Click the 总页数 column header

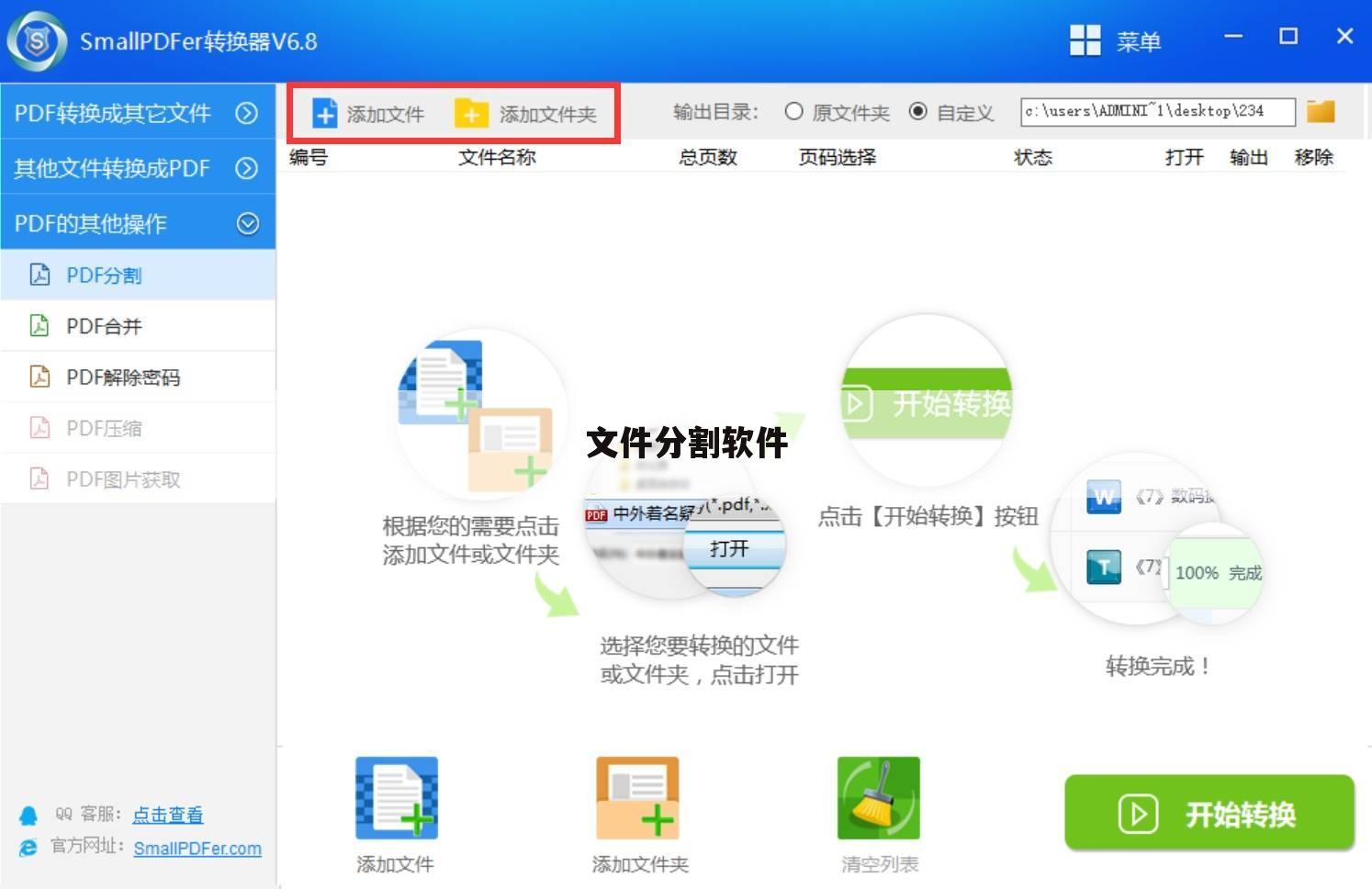pos(708,157)
